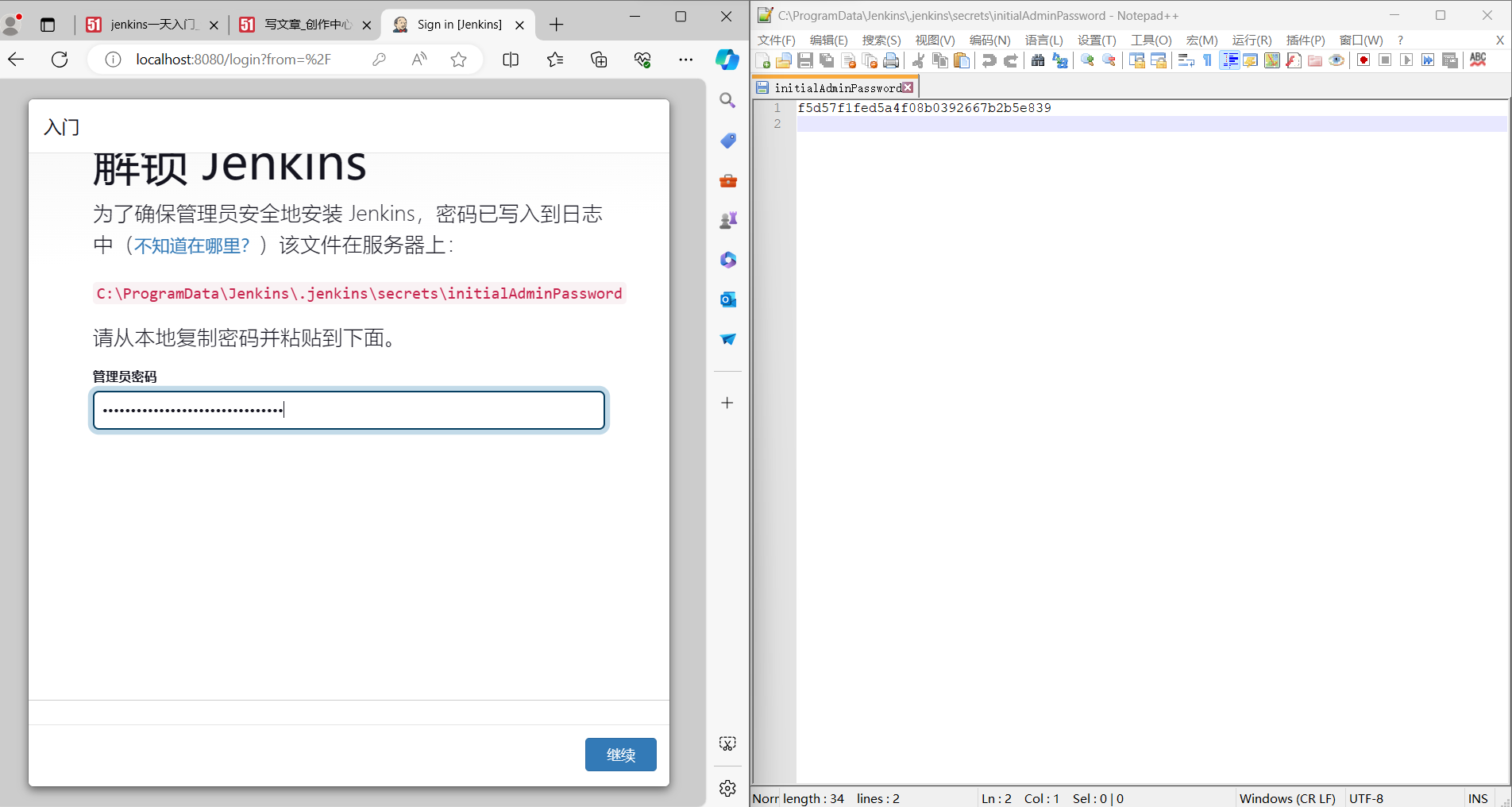Viewport: 1512px width, 807px height.
Task: Open the 设置(T) menu
Action: click(1097, 40)
